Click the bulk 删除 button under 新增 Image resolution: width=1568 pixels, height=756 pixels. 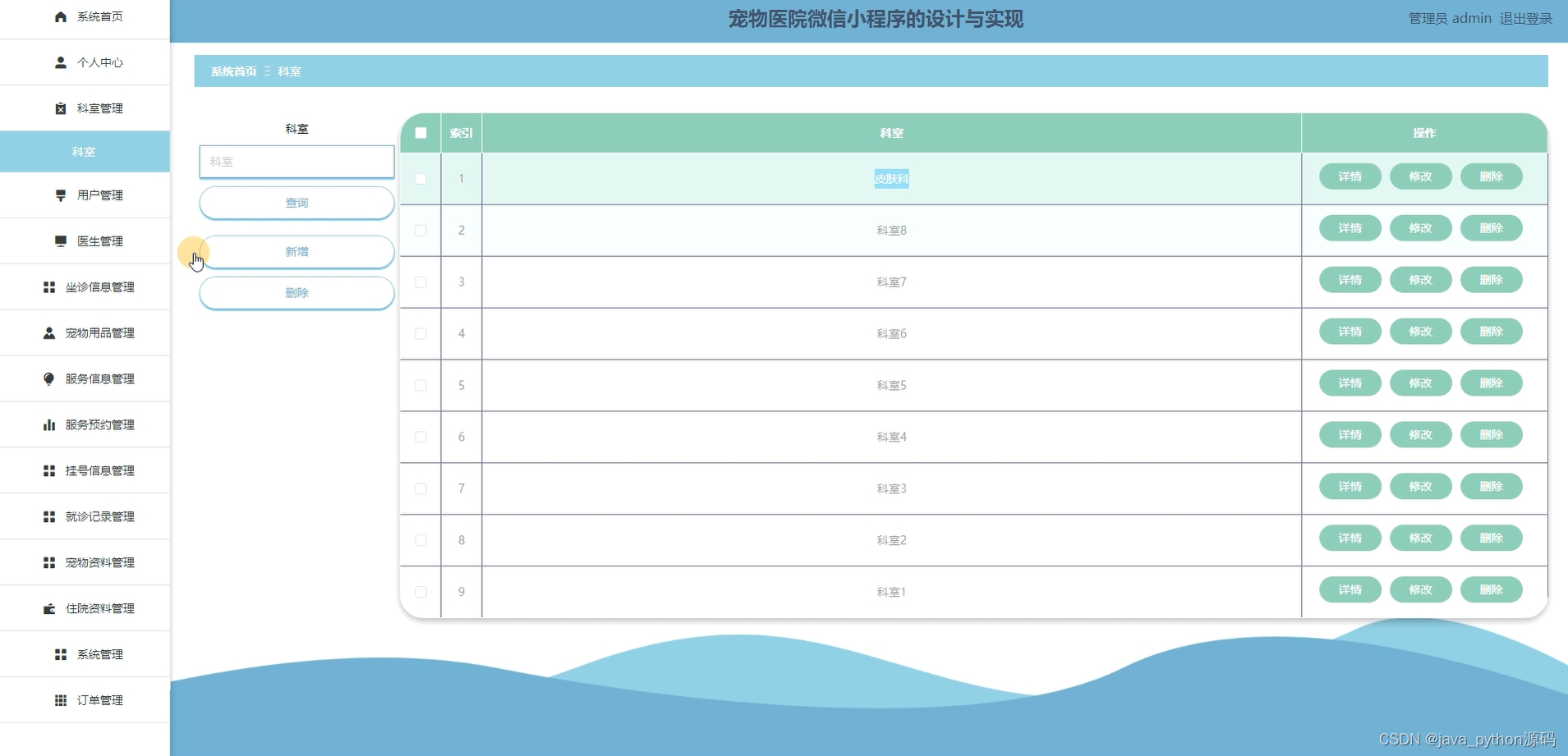coord(297,293)
